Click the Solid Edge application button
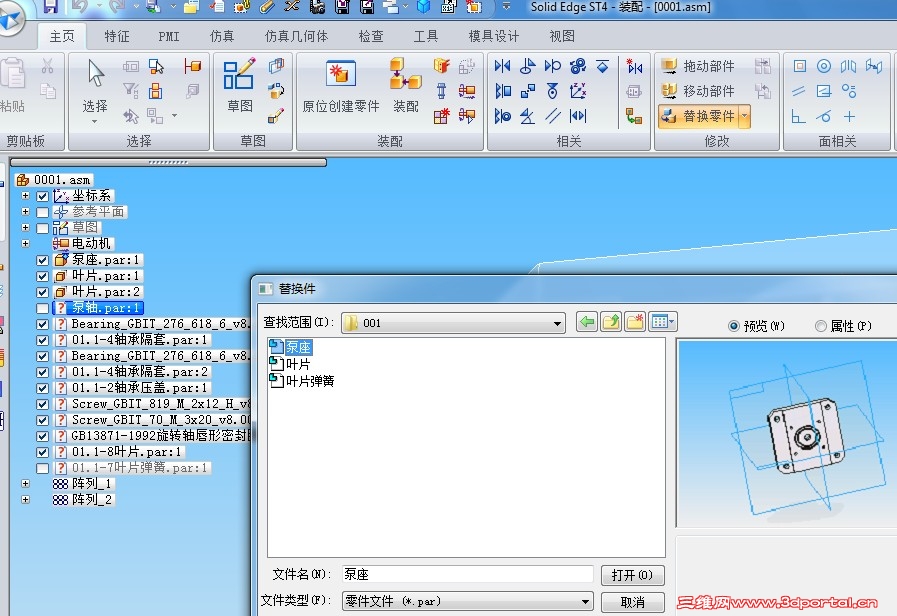 click(10, 18)
